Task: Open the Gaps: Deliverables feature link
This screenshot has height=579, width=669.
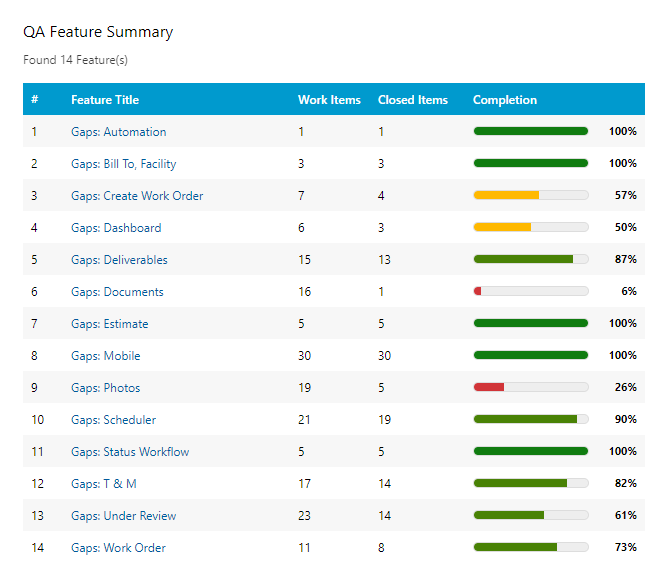Action: click(x=119, y=260)
